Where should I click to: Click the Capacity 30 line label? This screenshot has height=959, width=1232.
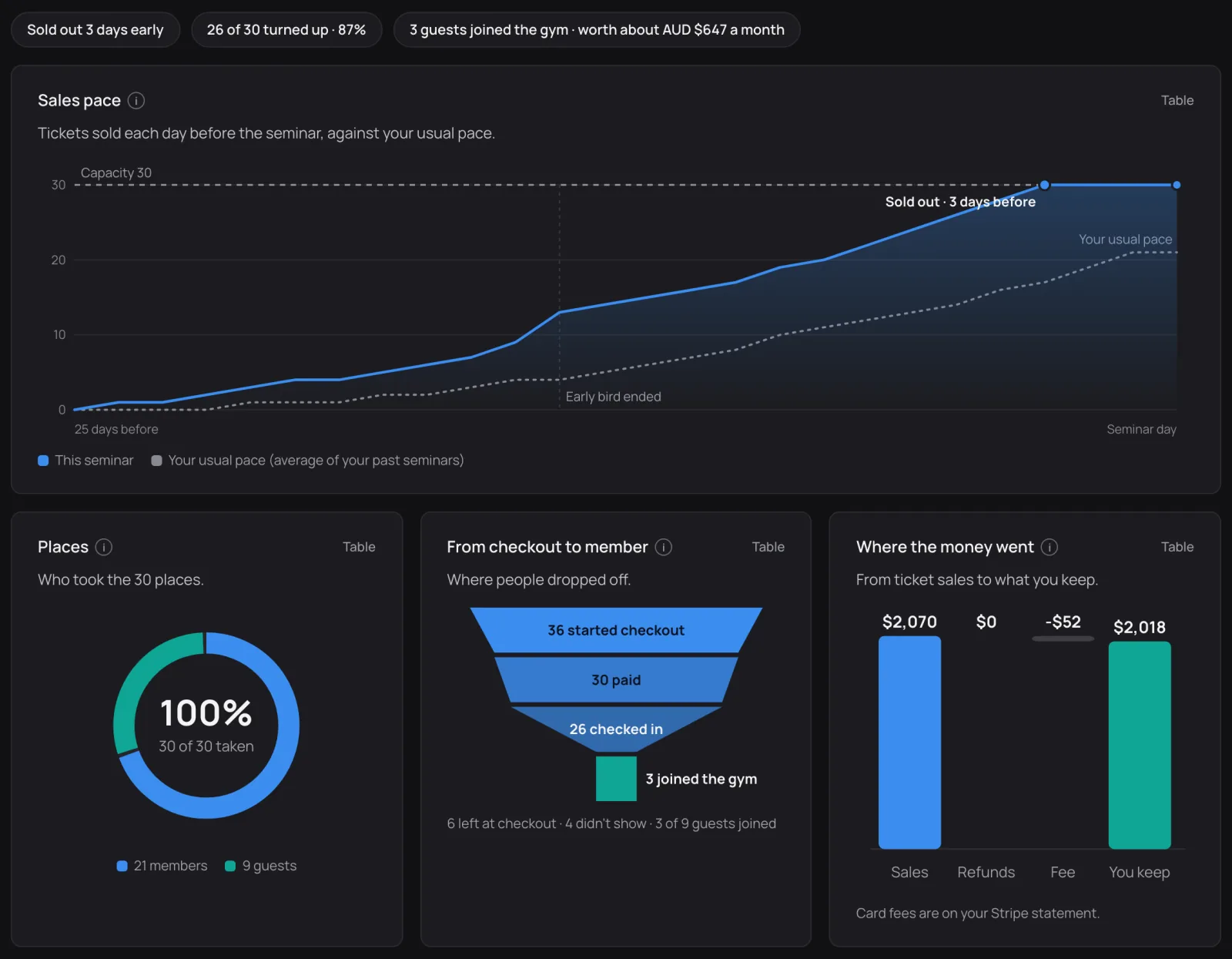(116, 173)
